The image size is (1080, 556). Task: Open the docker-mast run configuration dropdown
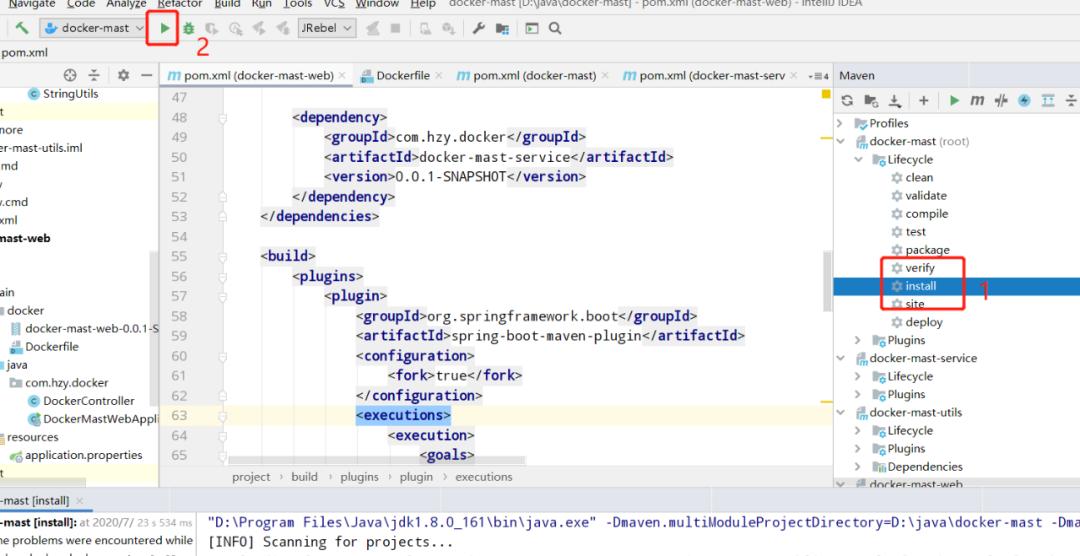(94, 28)
